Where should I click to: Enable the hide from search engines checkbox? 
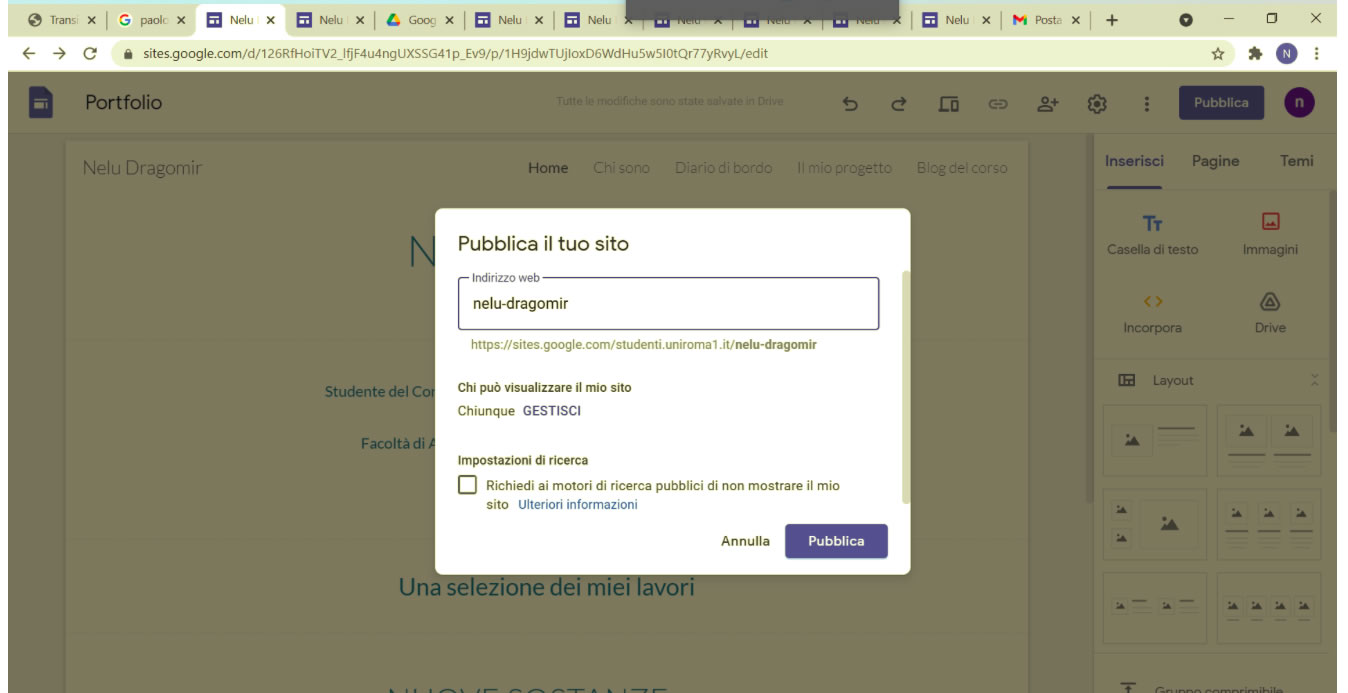(x=468, y=485)
